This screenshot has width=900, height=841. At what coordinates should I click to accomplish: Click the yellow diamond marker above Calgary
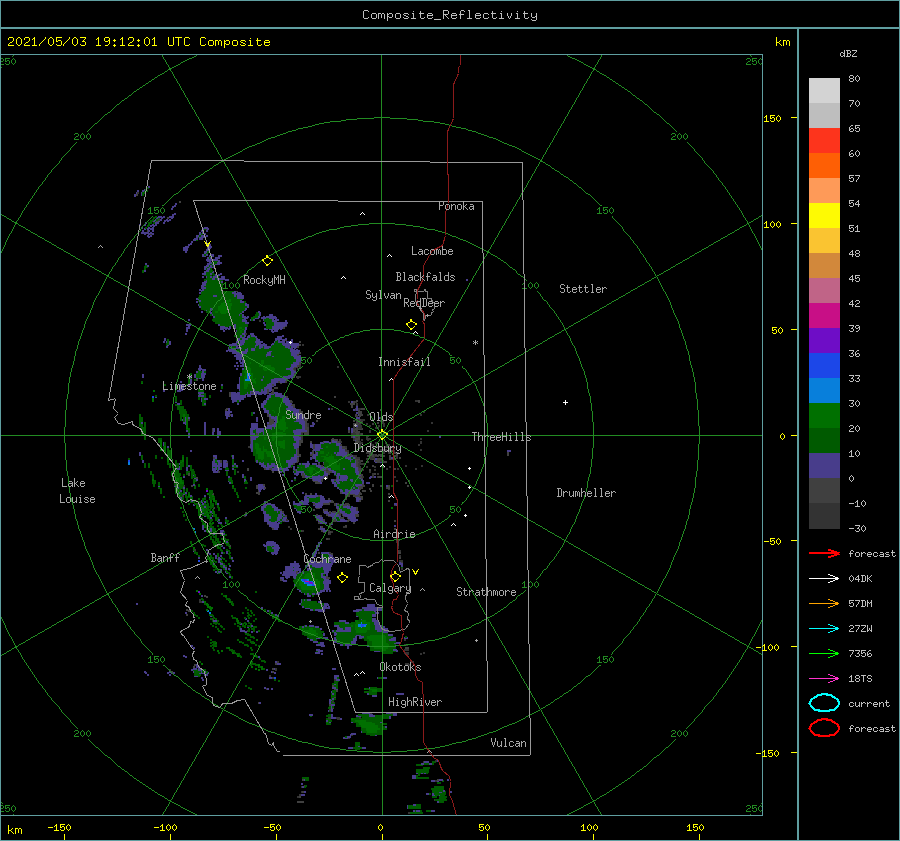[x=395, y=576]
